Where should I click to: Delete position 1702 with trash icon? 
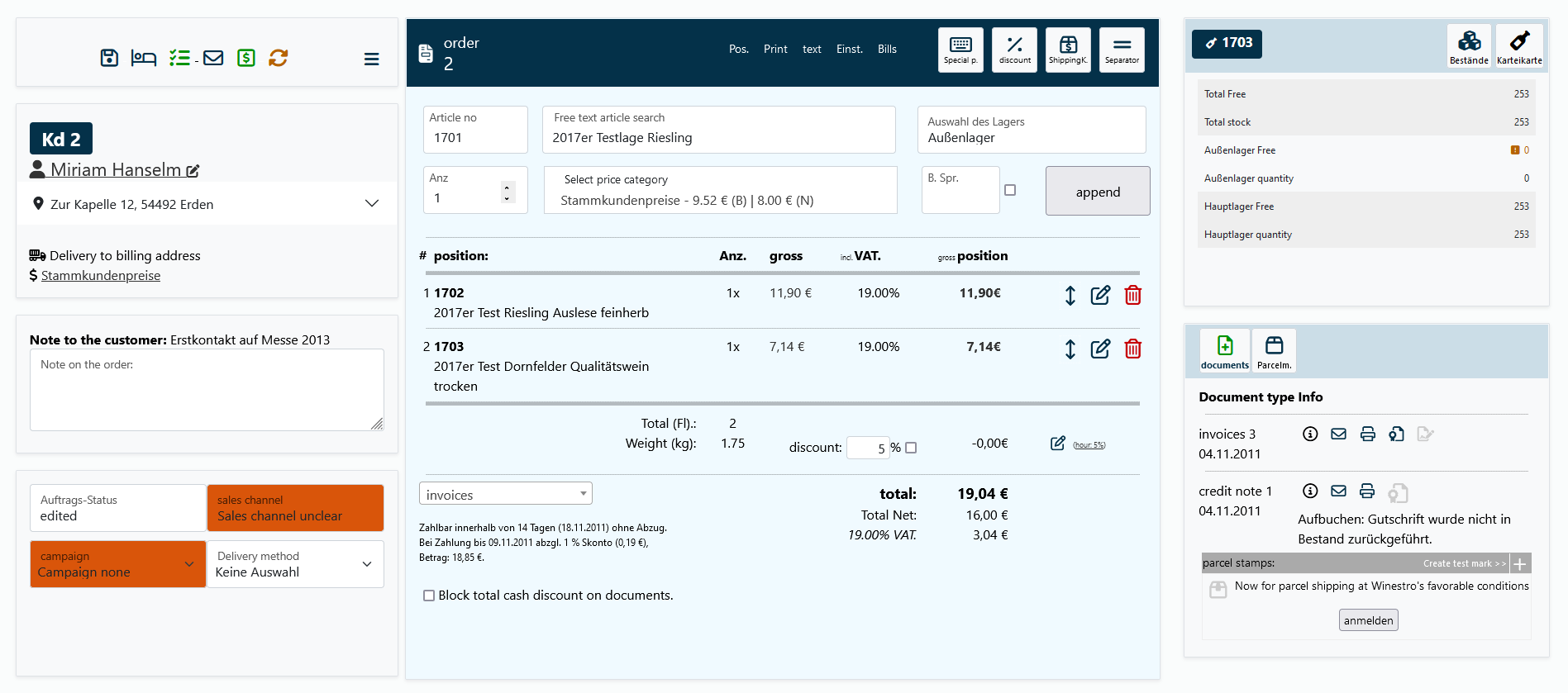pyautogui.click(x=1132, y=295)
